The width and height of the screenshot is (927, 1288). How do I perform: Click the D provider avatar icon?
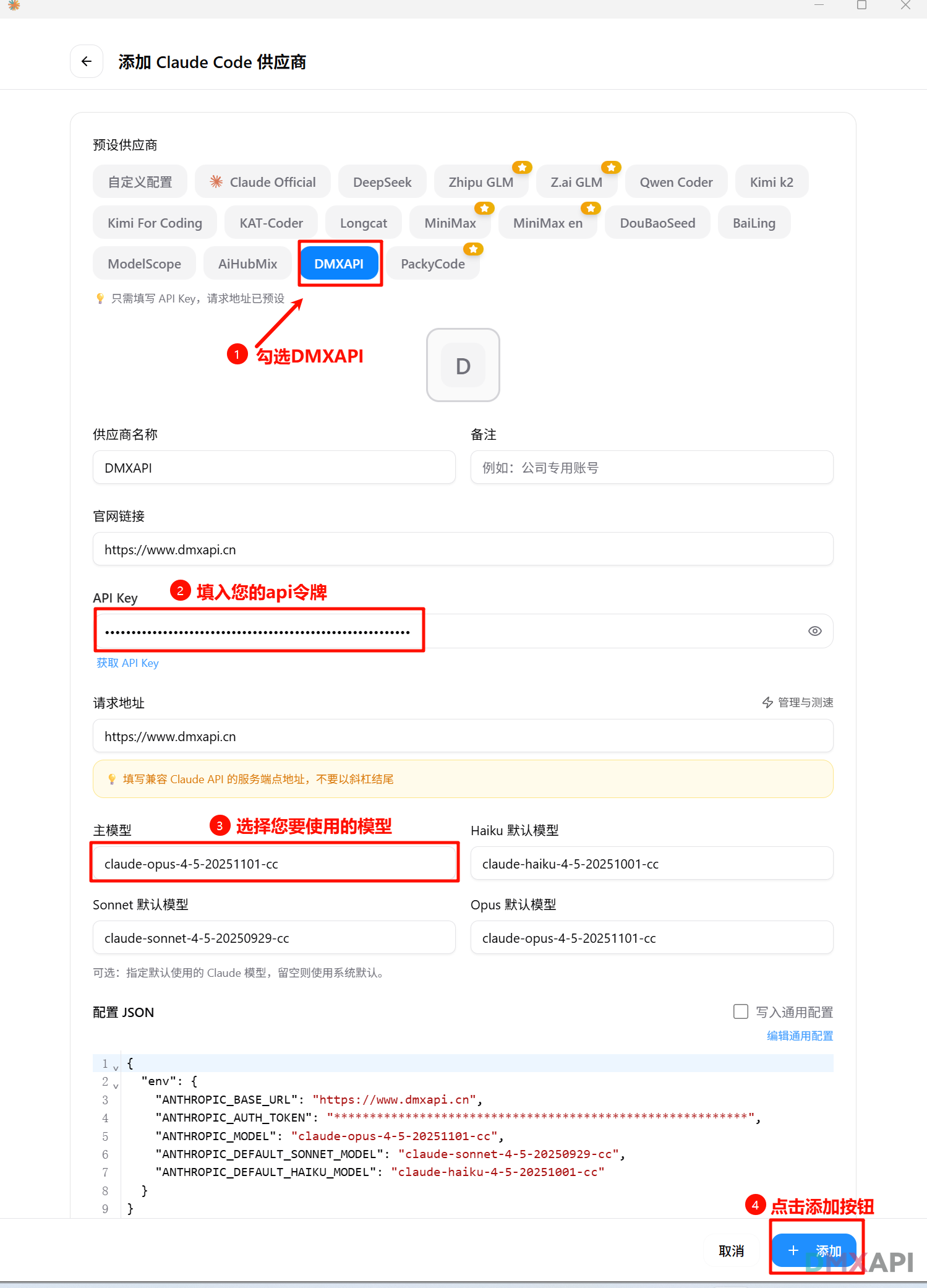click(x=463, y=365)
